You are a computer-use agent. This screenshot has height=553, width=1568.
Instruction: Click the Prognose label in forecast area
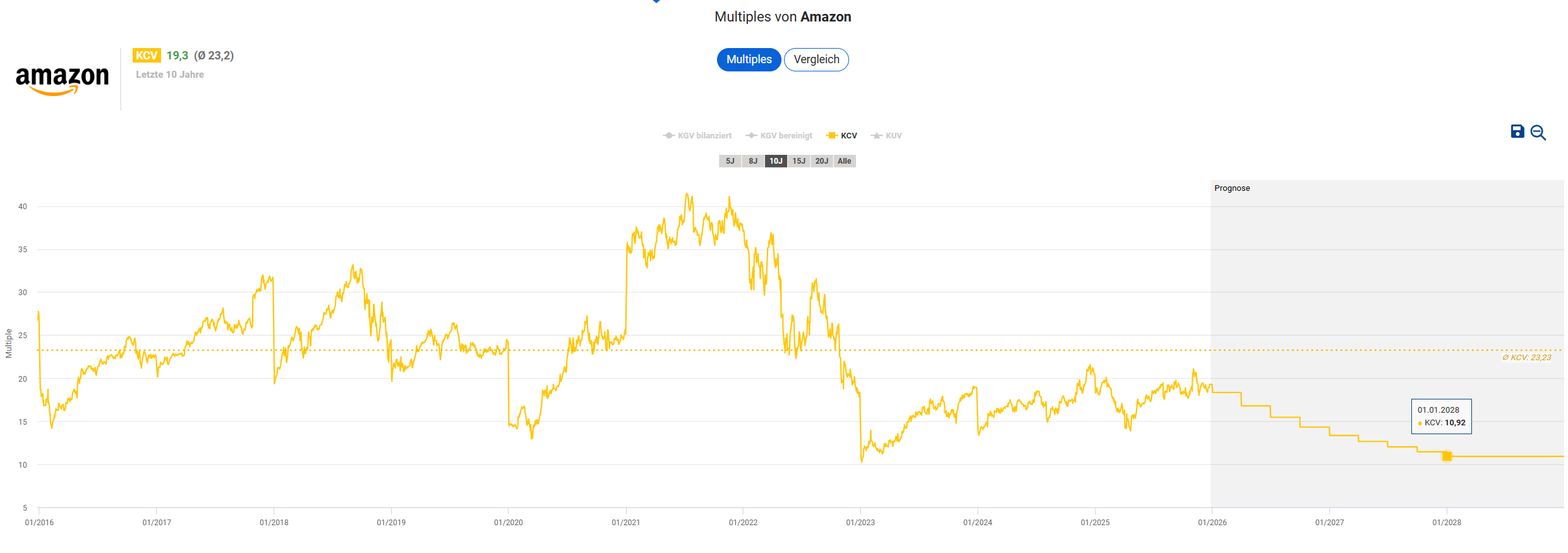tap(1232, 188)
